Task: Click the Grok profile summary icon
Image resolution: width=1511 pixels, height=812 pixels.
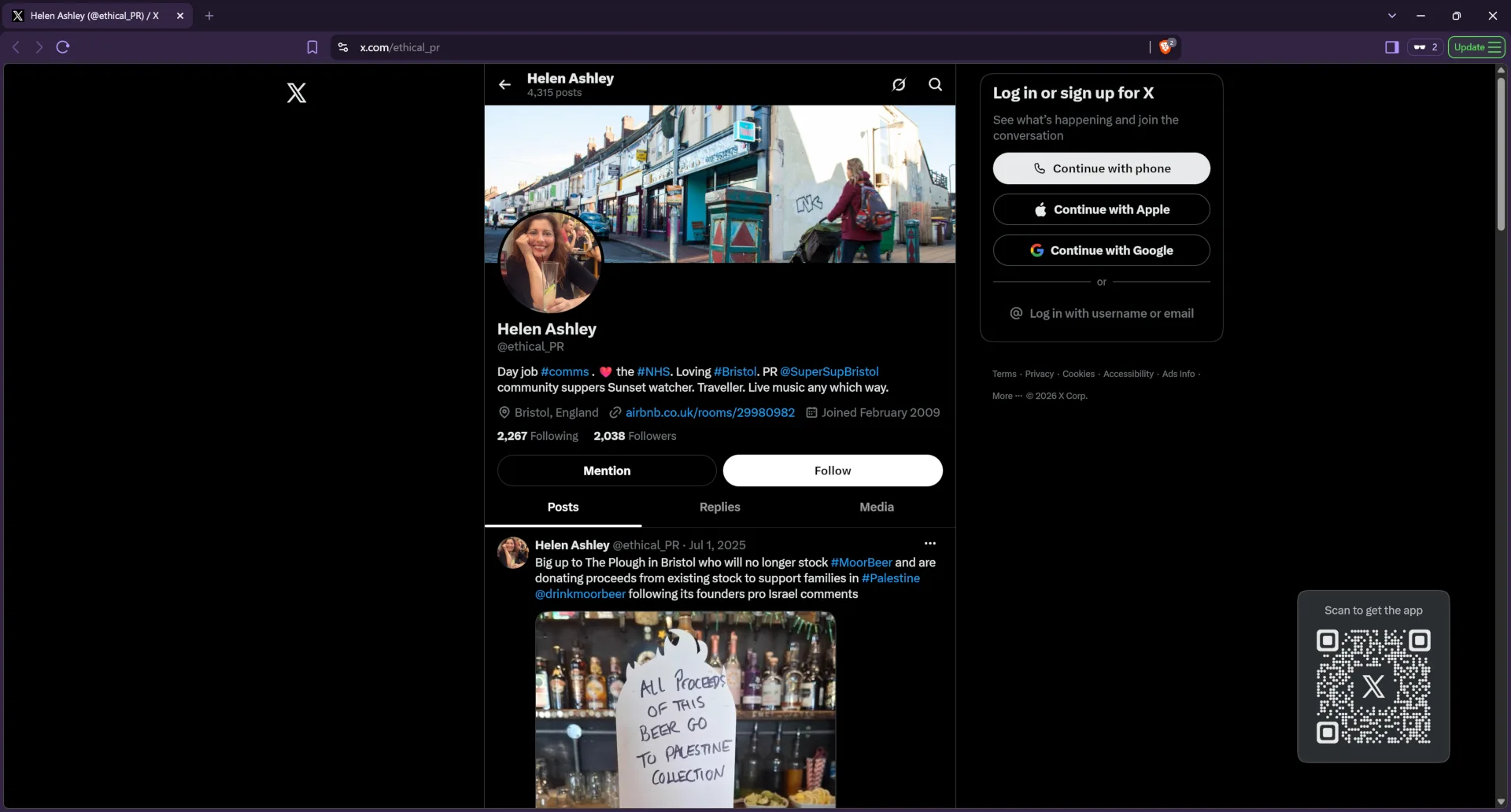Action: pyautogui.click(x=899, y=84)
